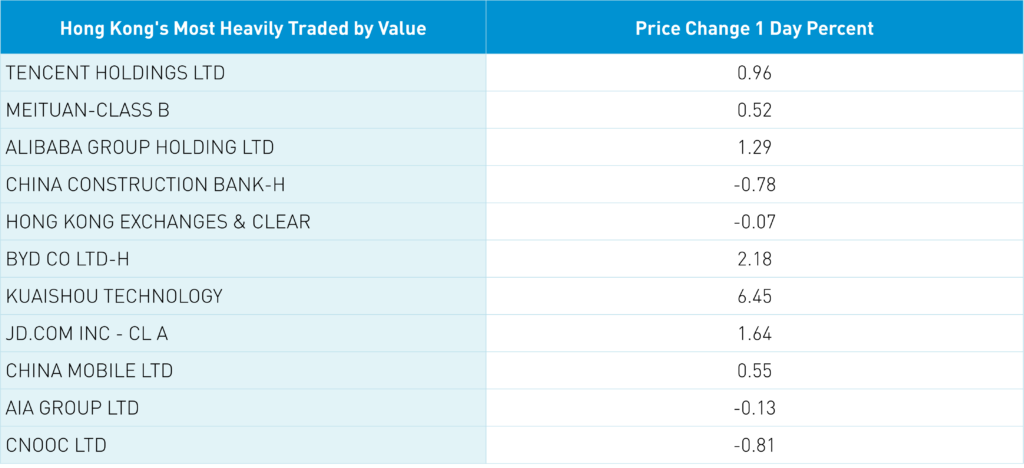The width and height of the screenshot is (1024, 468).
Task: Click the 'Hong Kong's Most Heavily Traded by Value' header
Action: 243,28
